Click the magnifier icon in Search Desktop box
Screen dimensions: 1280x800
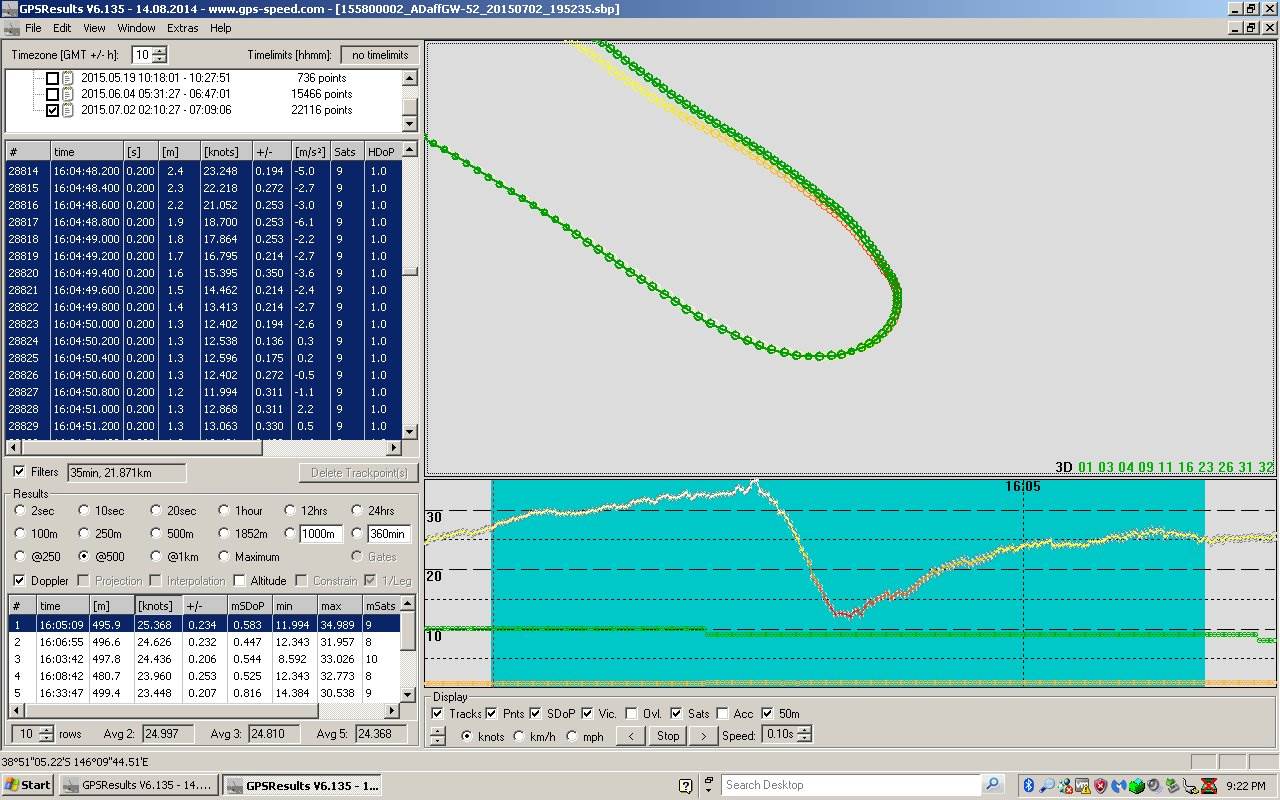(x=991, y=785)
